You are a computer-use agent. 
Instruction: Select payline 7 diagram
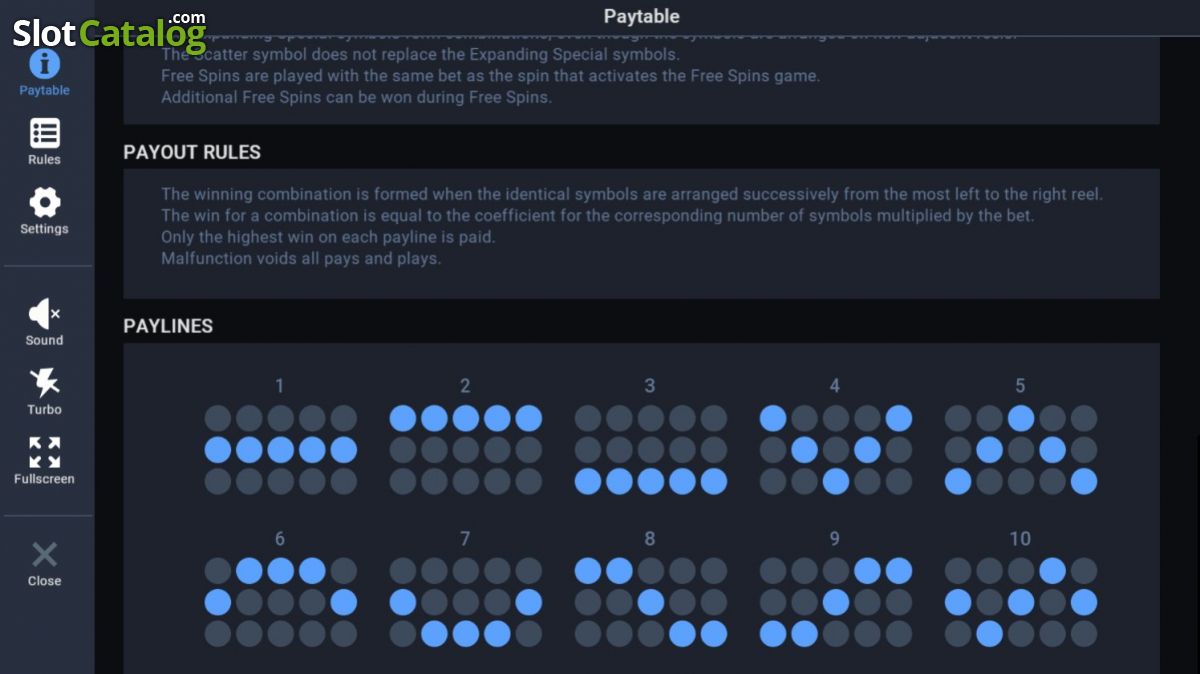[x=465, y=603]
